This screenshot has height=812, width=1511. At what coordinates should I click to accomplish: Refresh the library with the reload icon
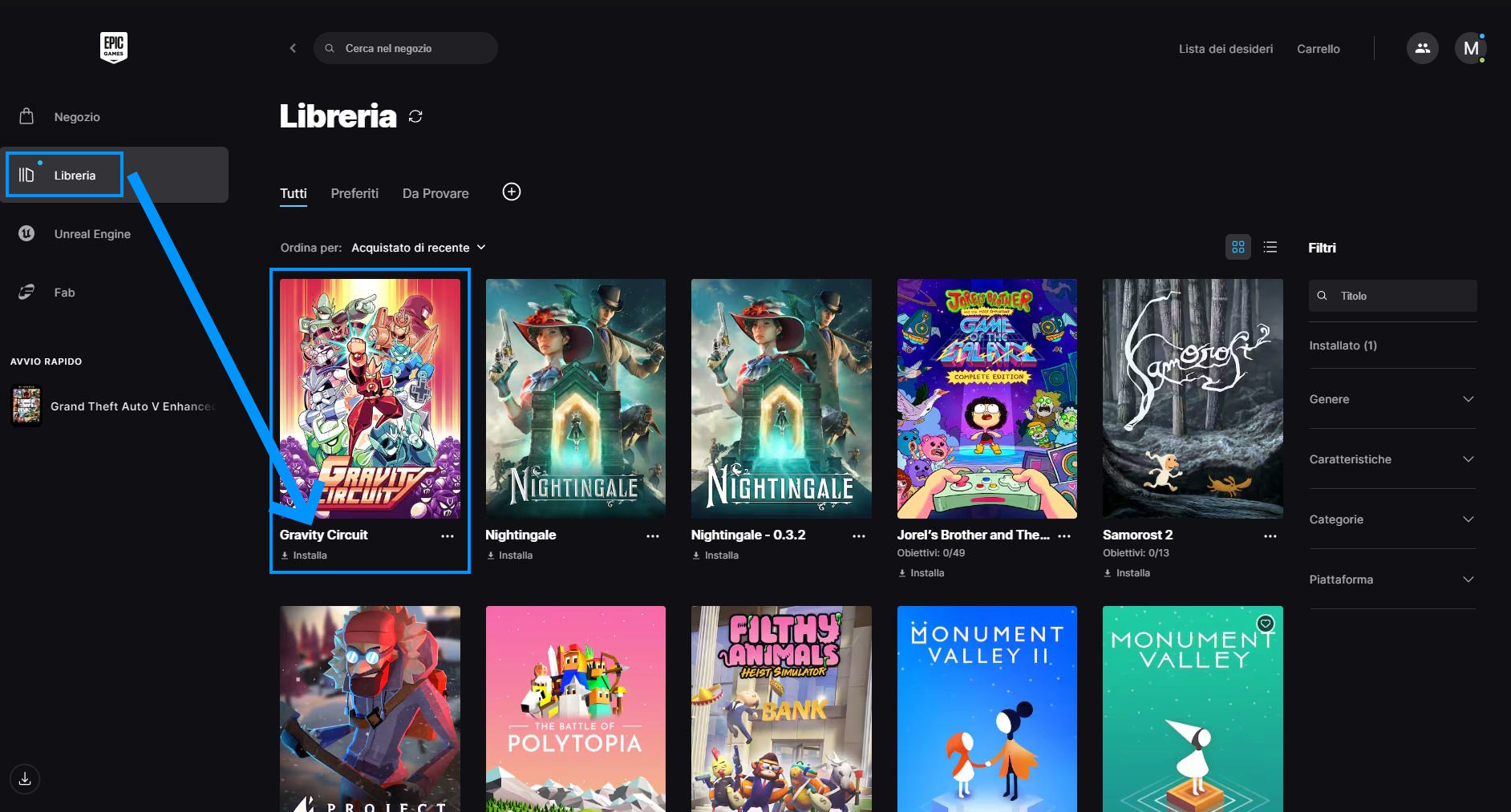415,116
